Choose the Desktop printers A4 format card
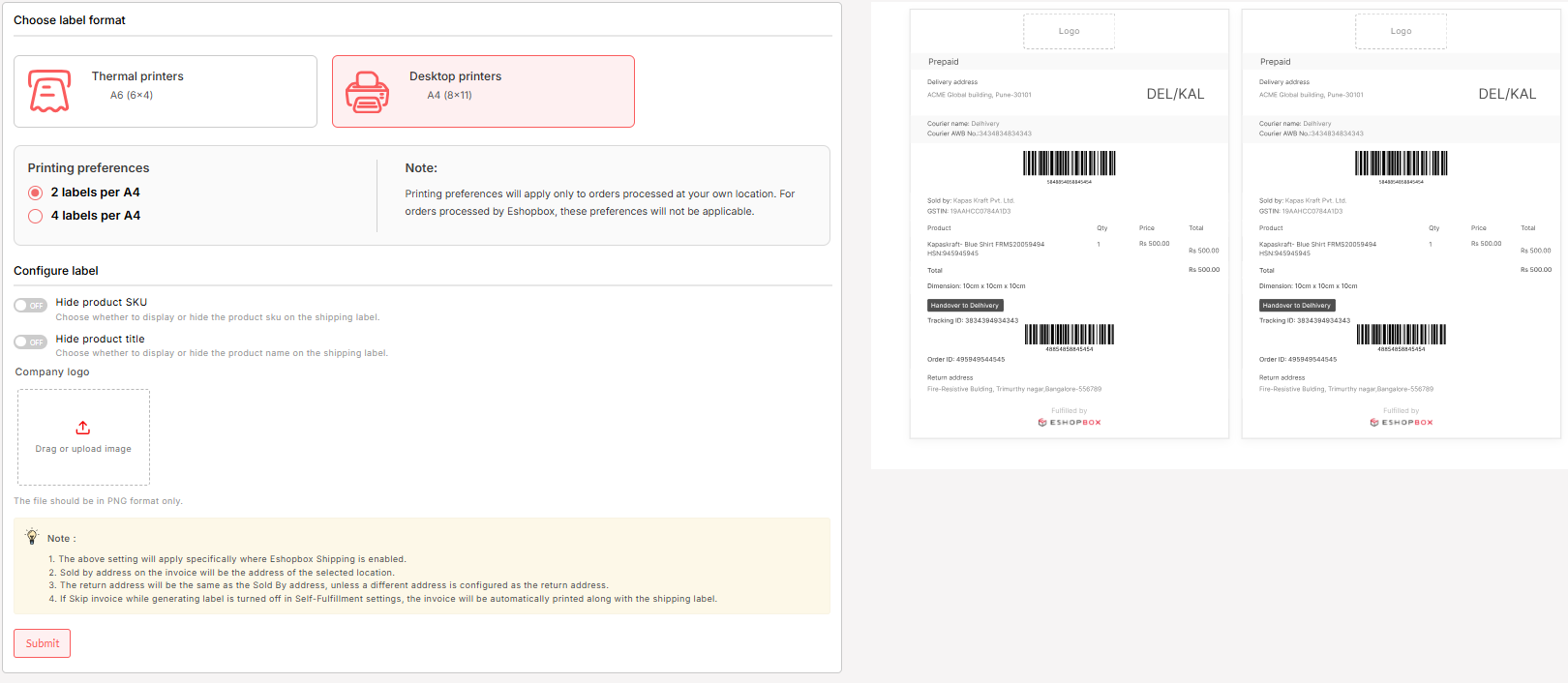Screen dimensions: 1568x683 483,91
